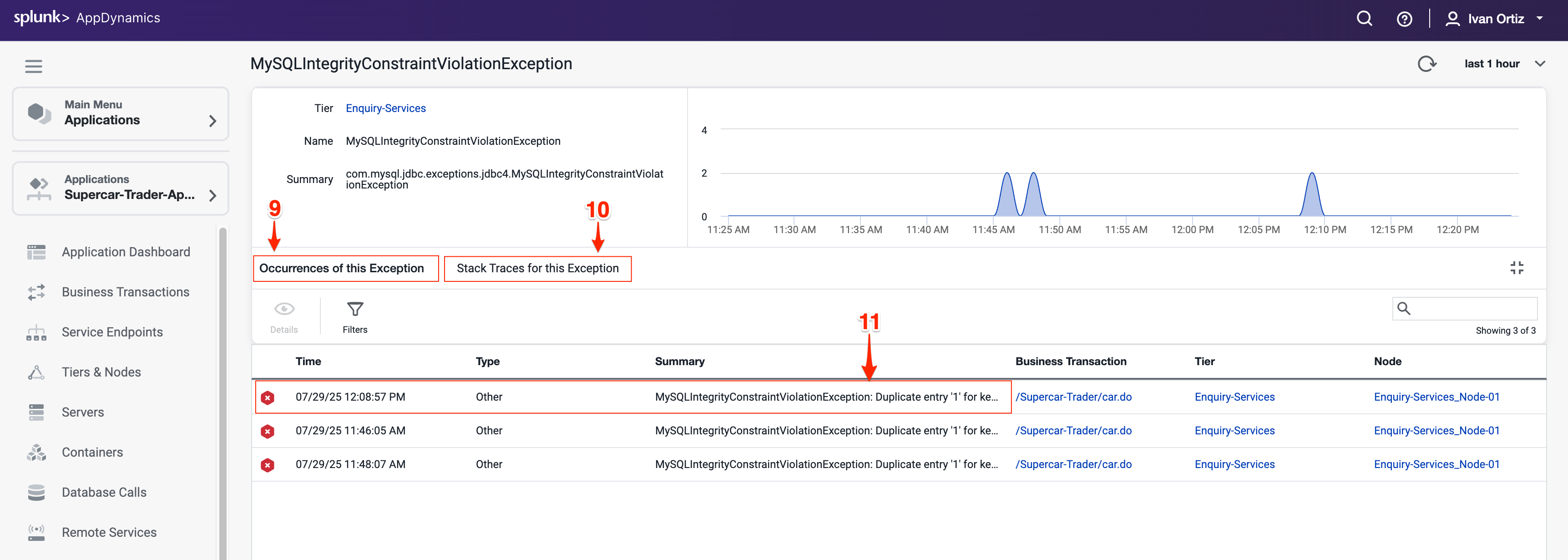
Task: Click the search magnifier in top bar
Action: click(1364, 19)
